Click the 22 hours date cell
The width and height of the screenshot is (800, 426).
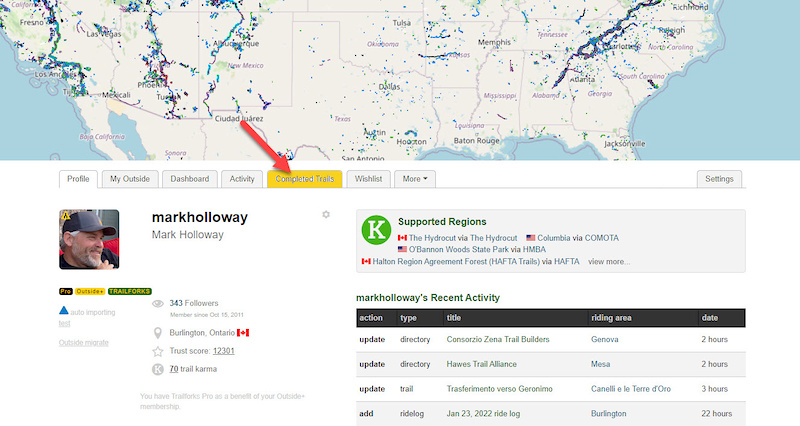coord(716,414)
